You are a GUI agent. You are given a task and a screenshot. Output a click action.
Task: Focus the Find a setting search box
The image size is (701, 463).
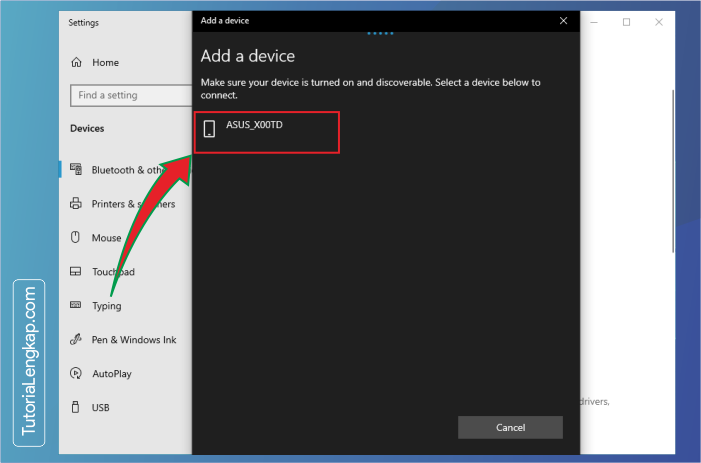click(131, 95)
